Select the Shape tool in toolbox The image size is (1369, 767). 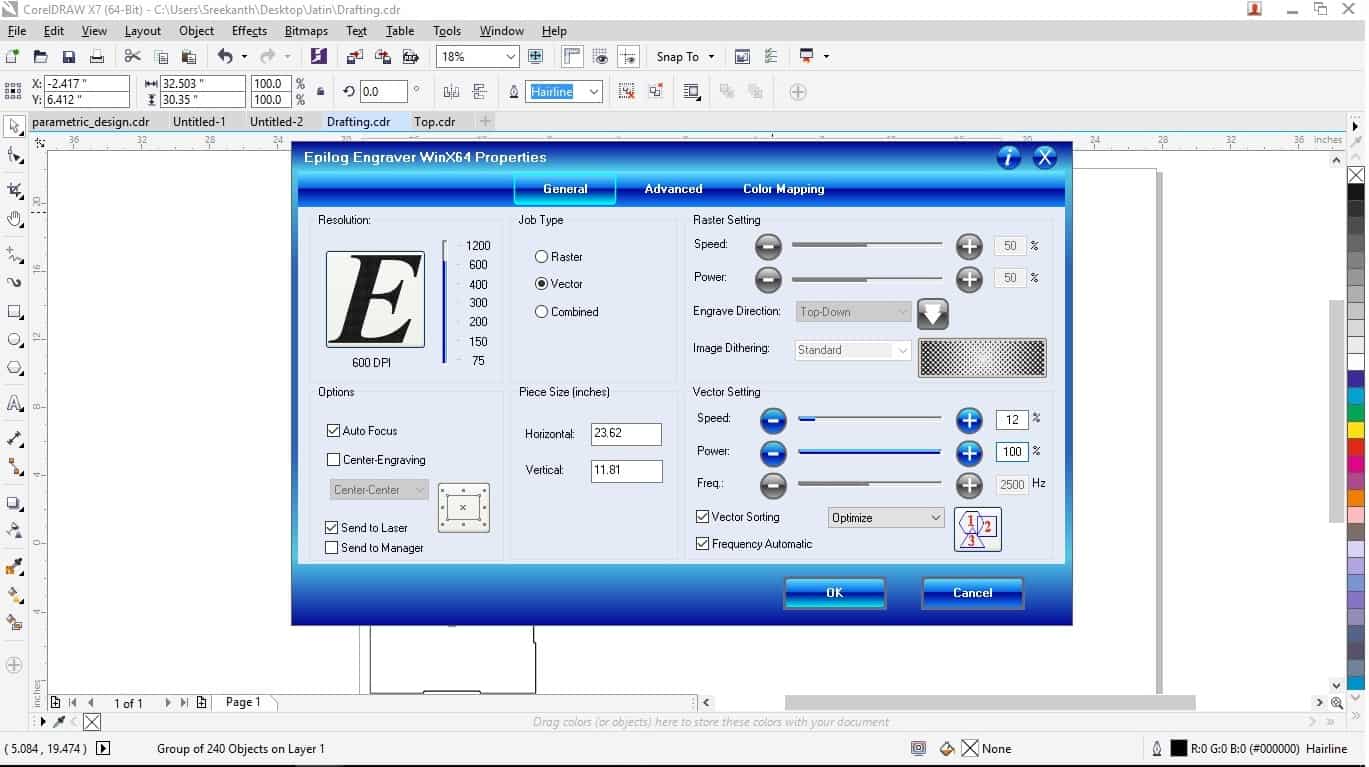14,156
